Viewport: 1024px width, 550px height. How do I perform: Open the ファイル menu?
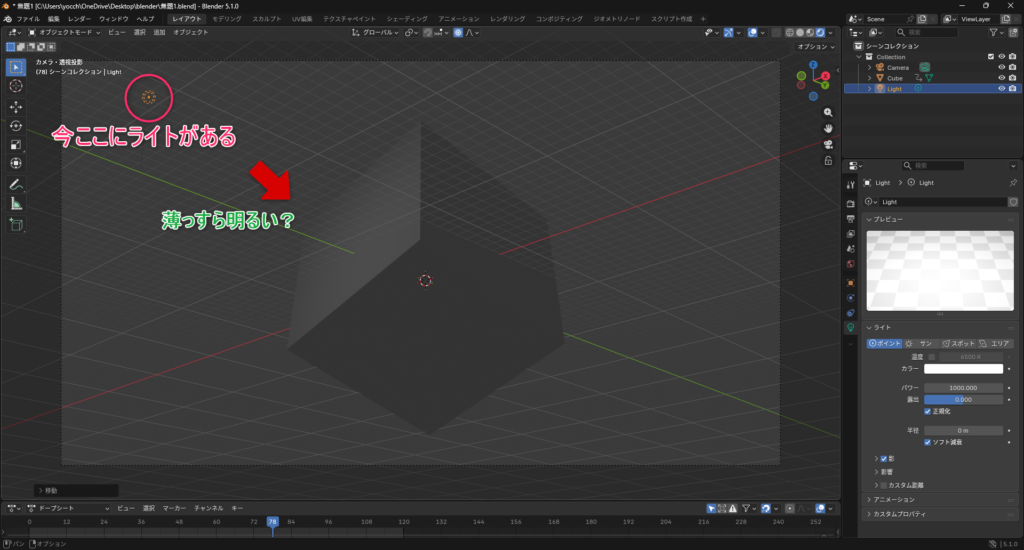[x=27, y=19]
